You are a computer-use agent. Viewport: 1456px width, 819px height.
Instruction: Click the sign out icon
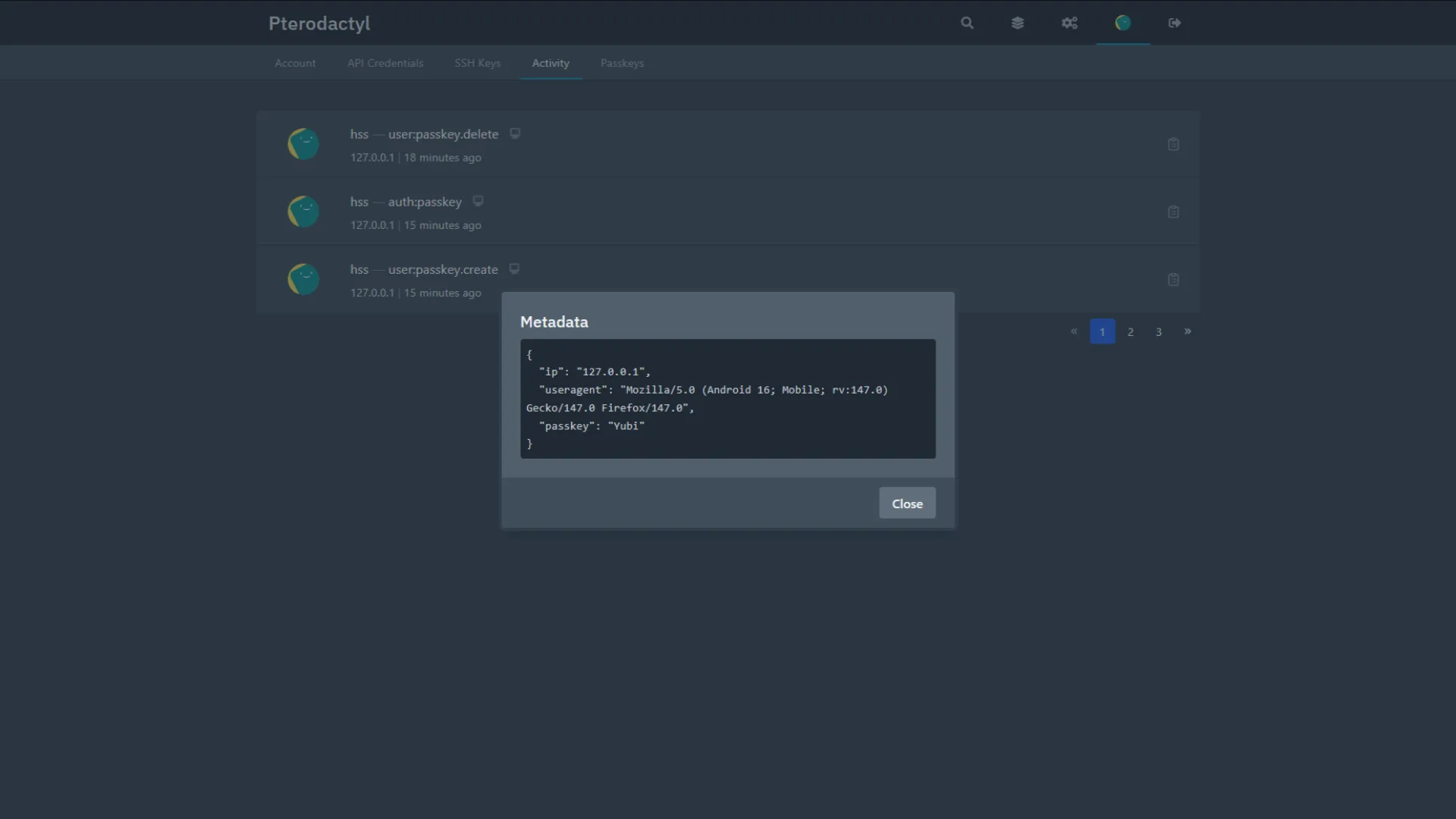[1175, 23]
